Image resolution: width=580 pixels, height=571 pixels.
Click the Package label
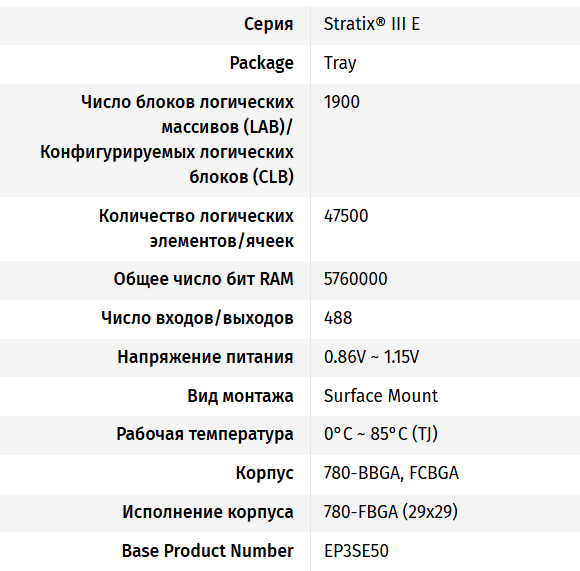262,63
